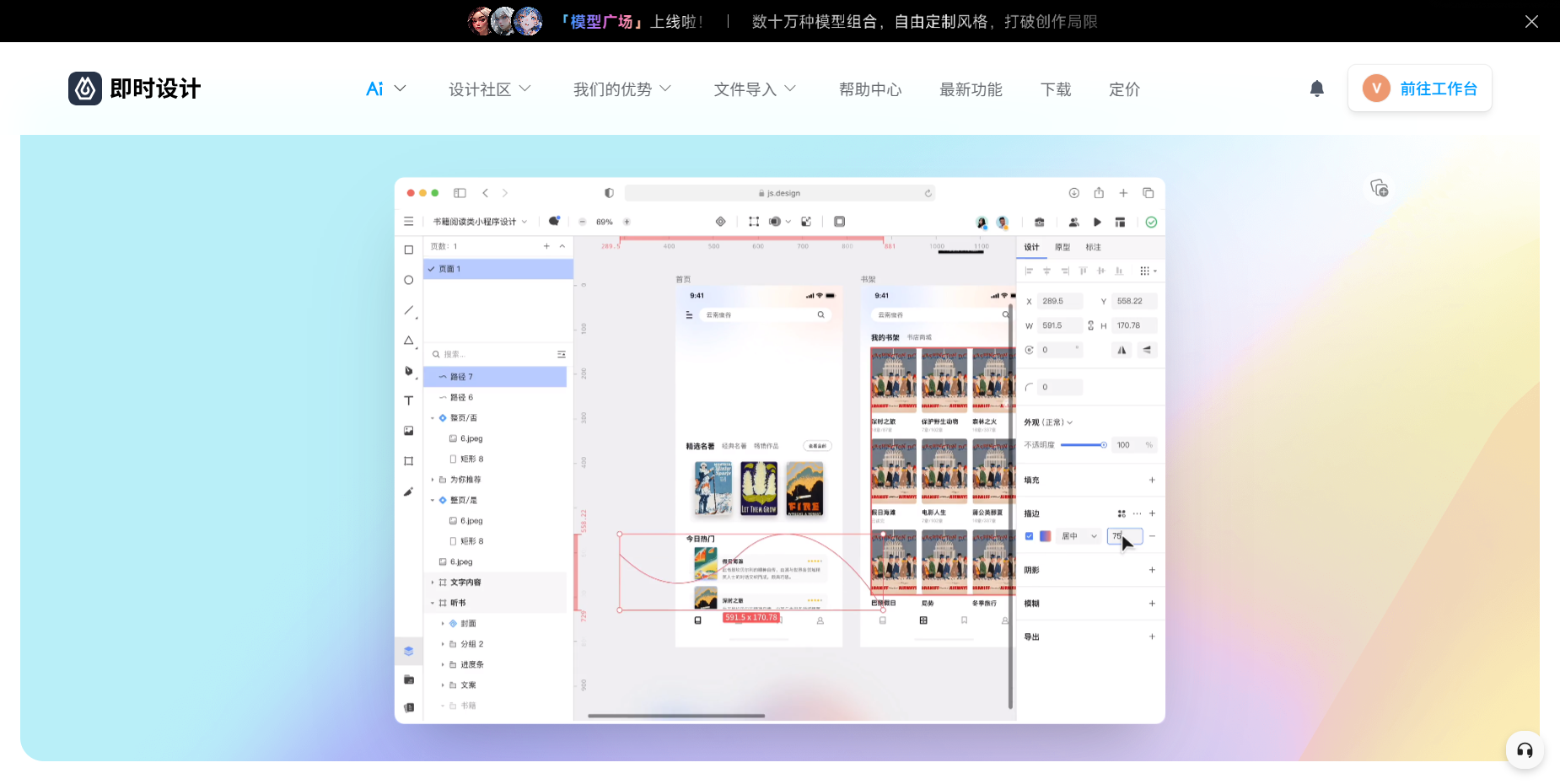Expand the 为你推荐 layer group
The width and height of the screenshot is (1560, 784).
click(433, 480)
